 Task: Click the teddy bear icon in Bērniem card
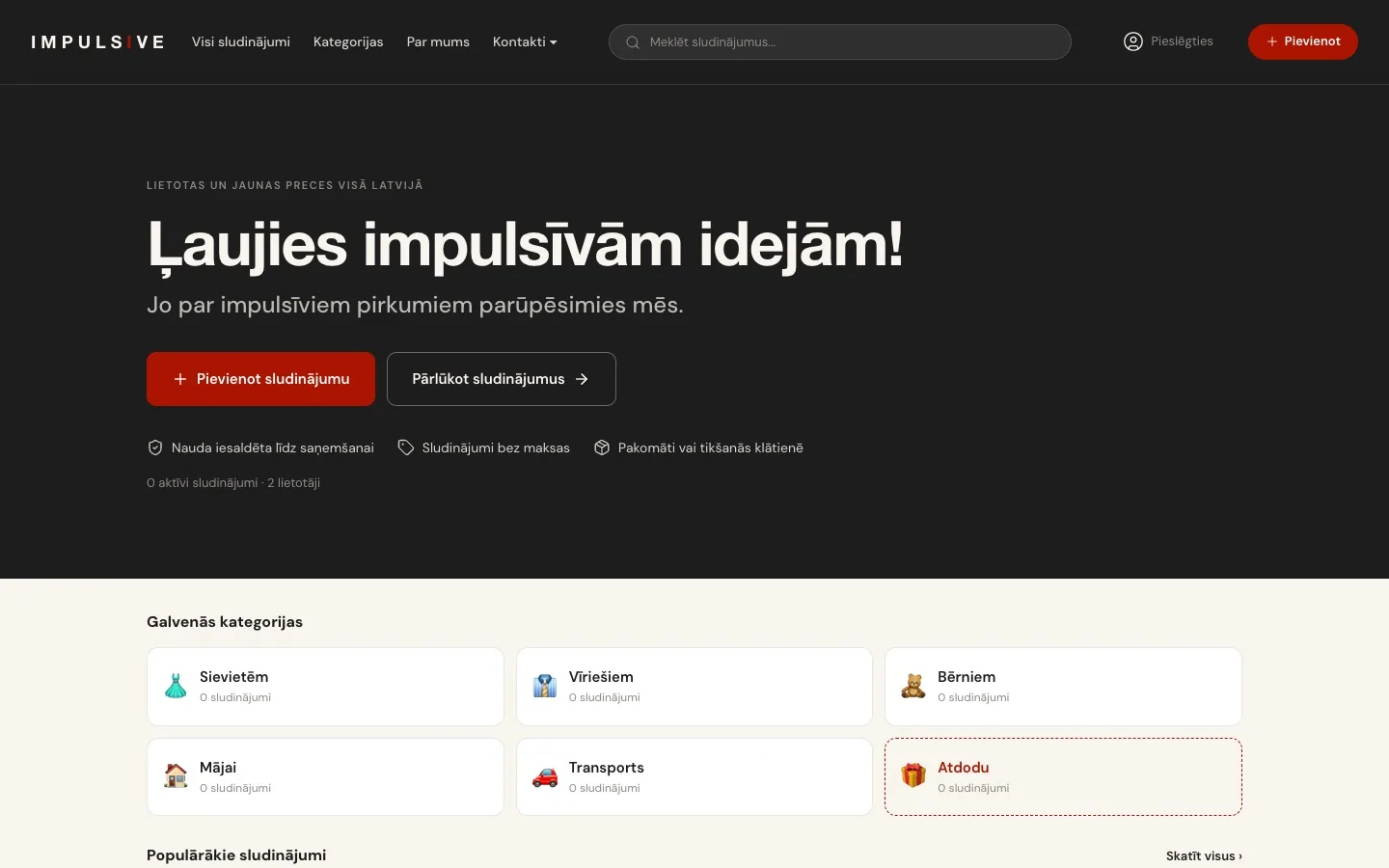[x=913, y=686]
